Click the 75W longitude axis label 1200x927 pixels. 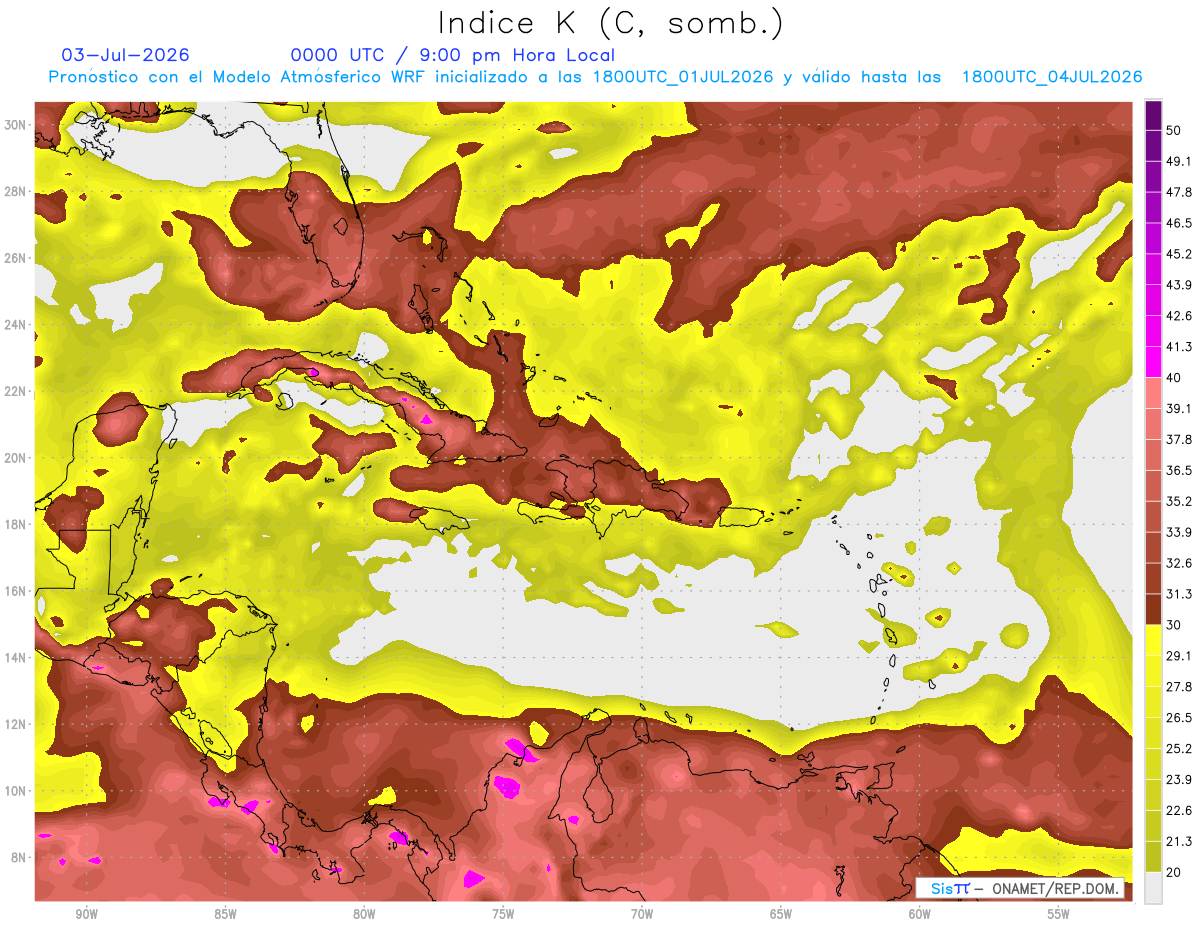pyautogui.click(x=503, y=914)
